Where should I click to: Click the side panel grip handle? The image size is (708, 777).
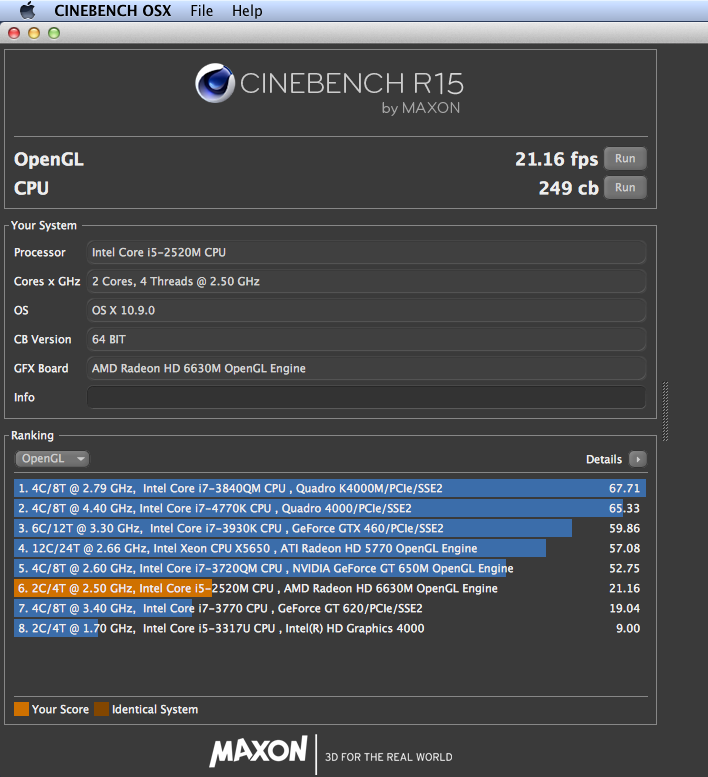[x=665, y=411]
